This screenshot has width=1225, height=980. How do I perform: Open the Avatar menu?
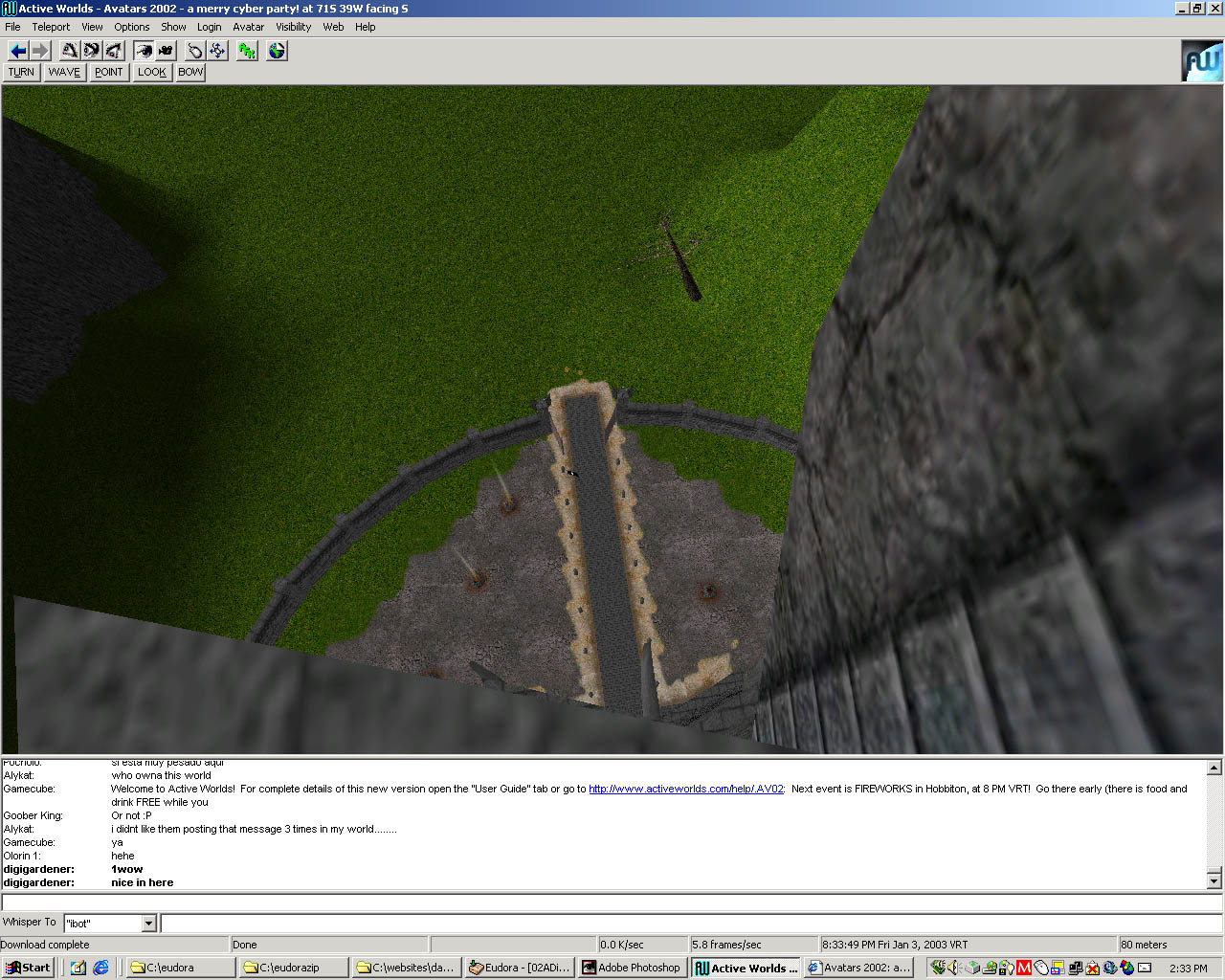click(248, 27)
